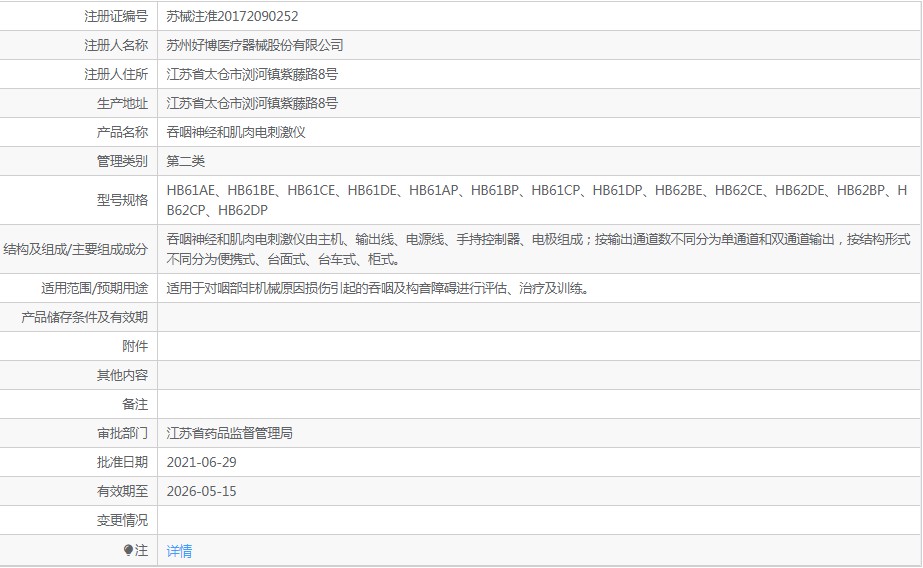Select expiry date 2026-05-15
Viewport: 923px width, 568px height.
pos(201,491)
